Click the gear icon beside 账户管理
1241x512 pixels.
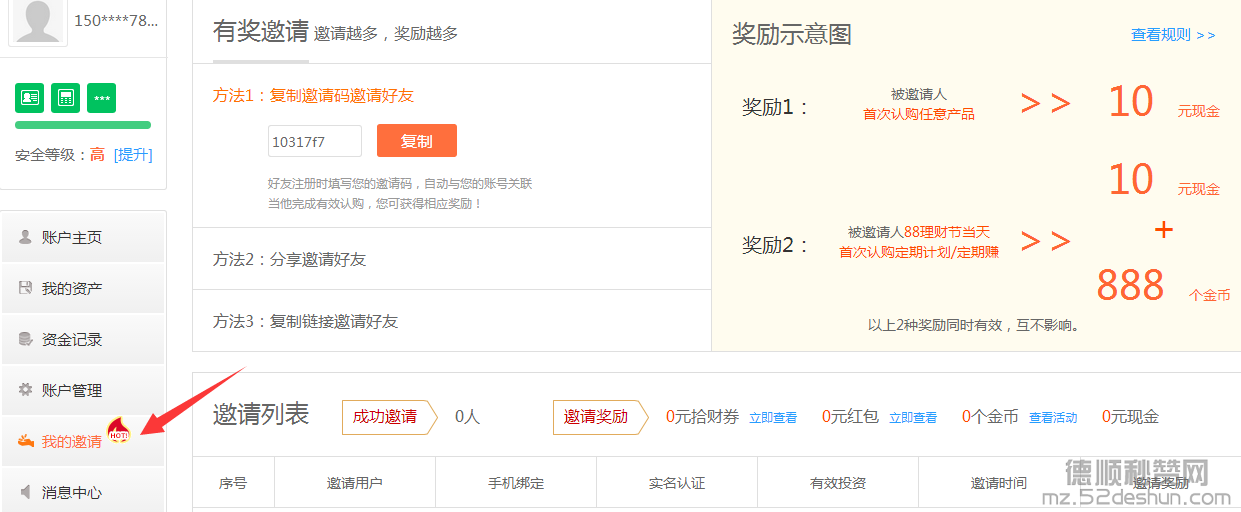pyautogui.click(x=26, y=390)
